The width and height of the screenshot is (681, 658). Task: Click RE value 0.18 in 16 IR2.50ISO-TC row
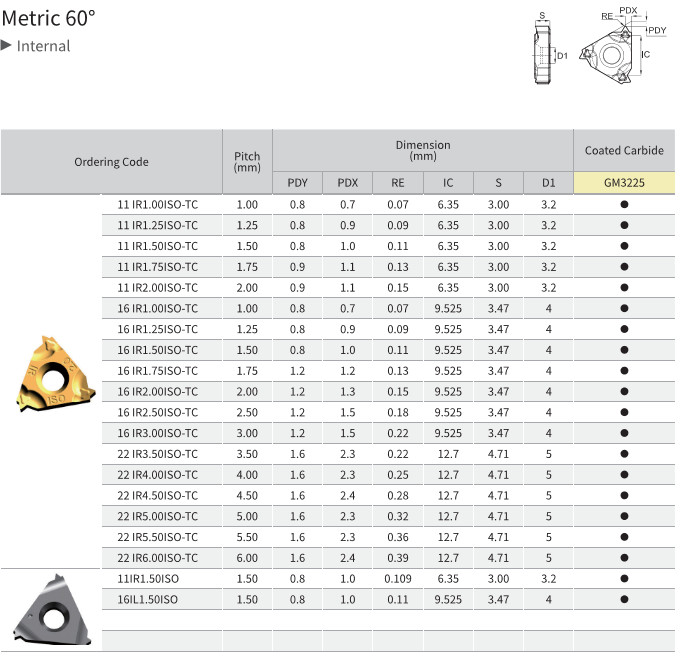click(398, 413)
